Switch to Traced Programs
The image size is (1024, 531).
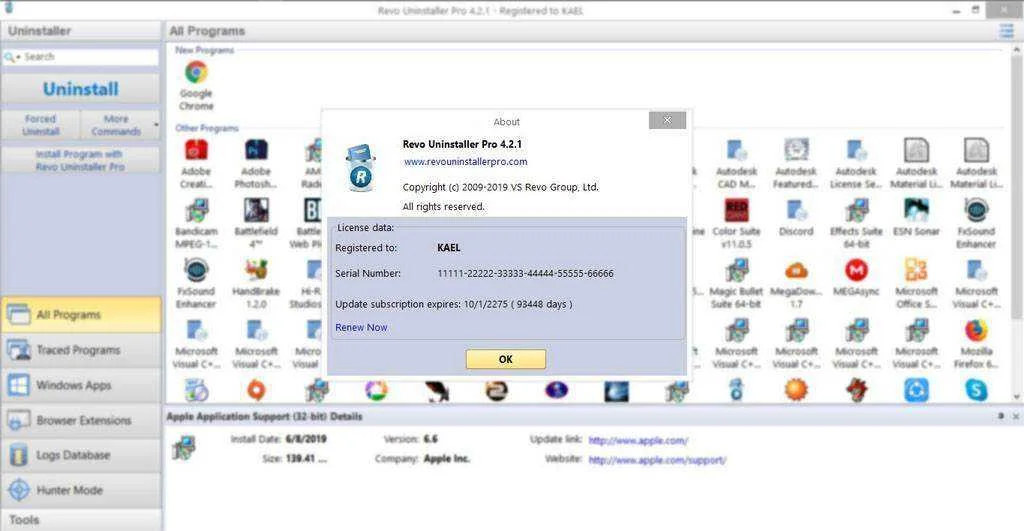click(x=81, y=350)
